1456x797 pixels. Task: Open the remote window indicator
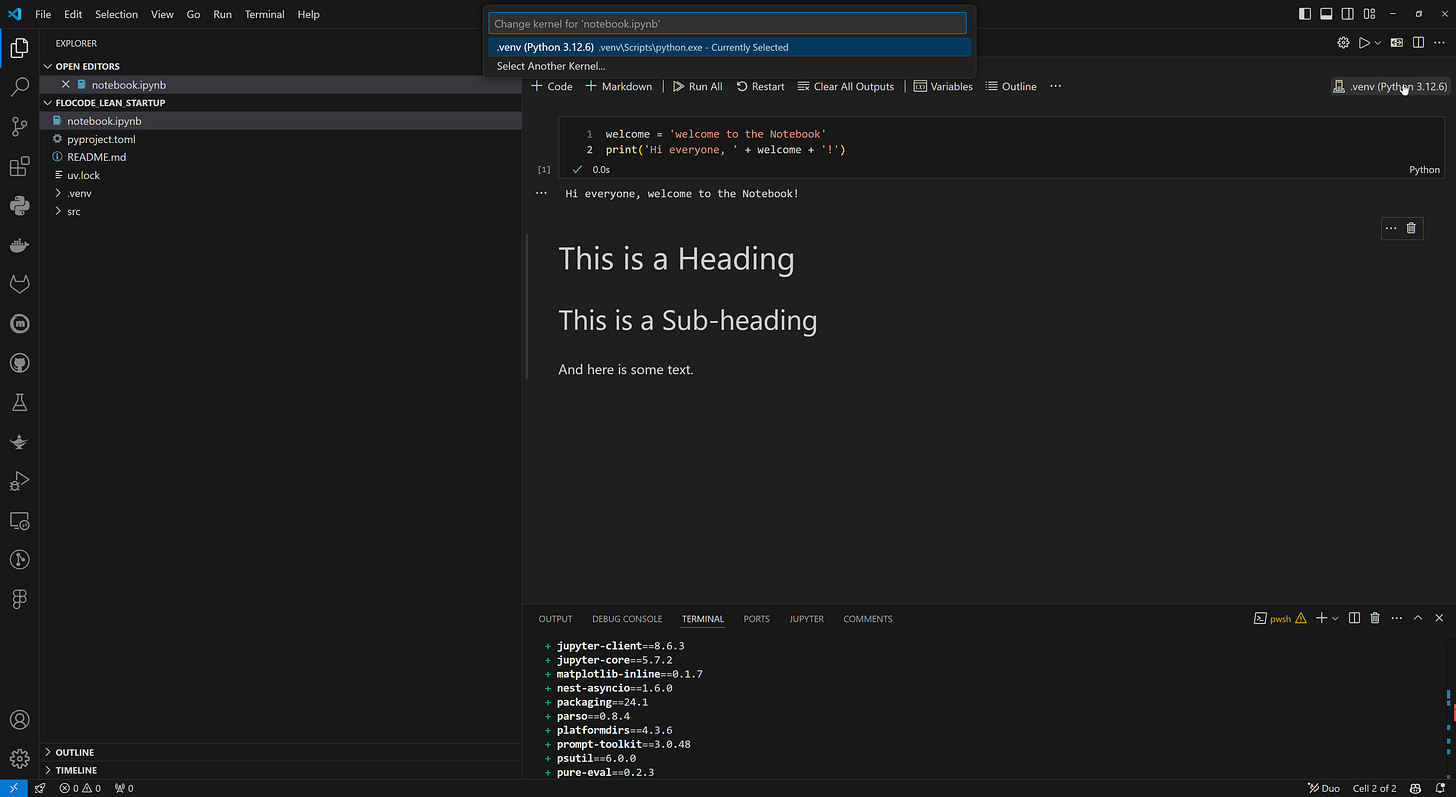point(13,788)
